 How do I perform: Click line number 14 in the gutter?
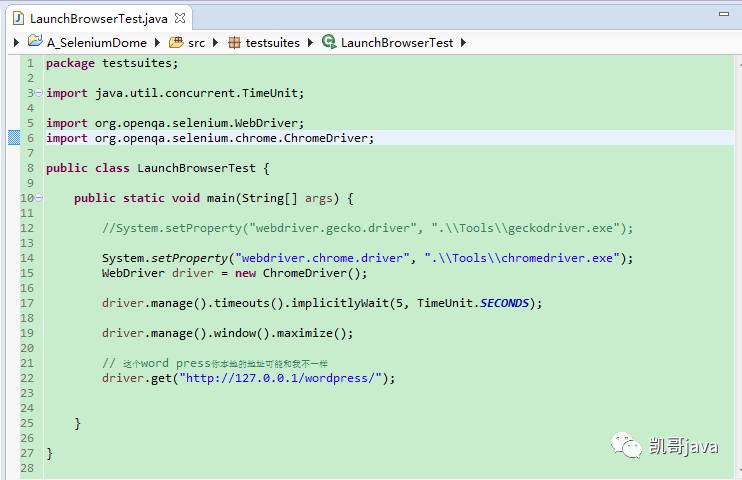[27, 258]
